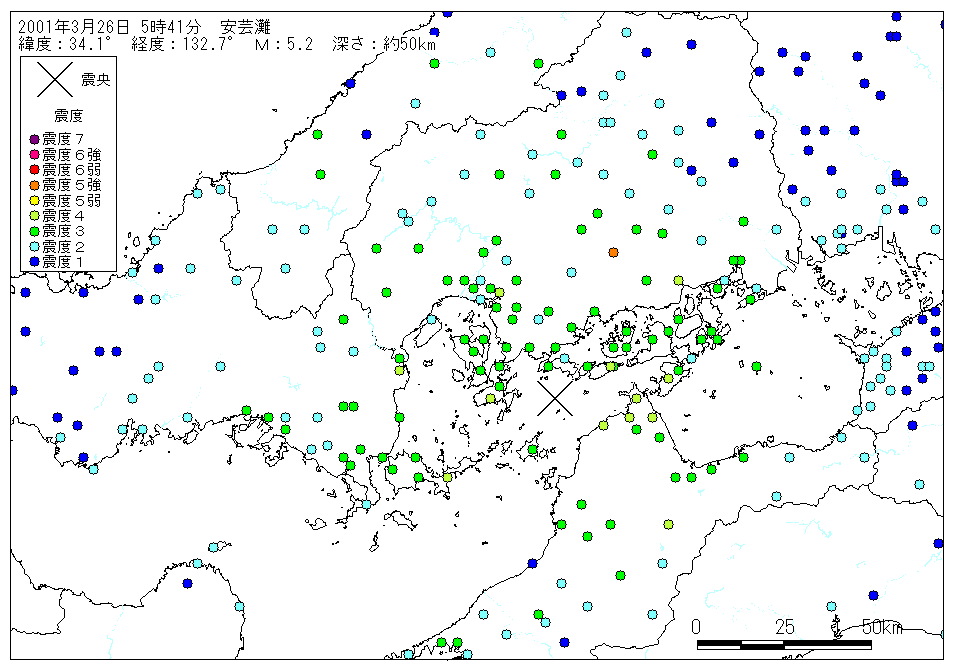Click the epicenter X marker on the map
Viewport: 956px width, 670px height.
555,398
